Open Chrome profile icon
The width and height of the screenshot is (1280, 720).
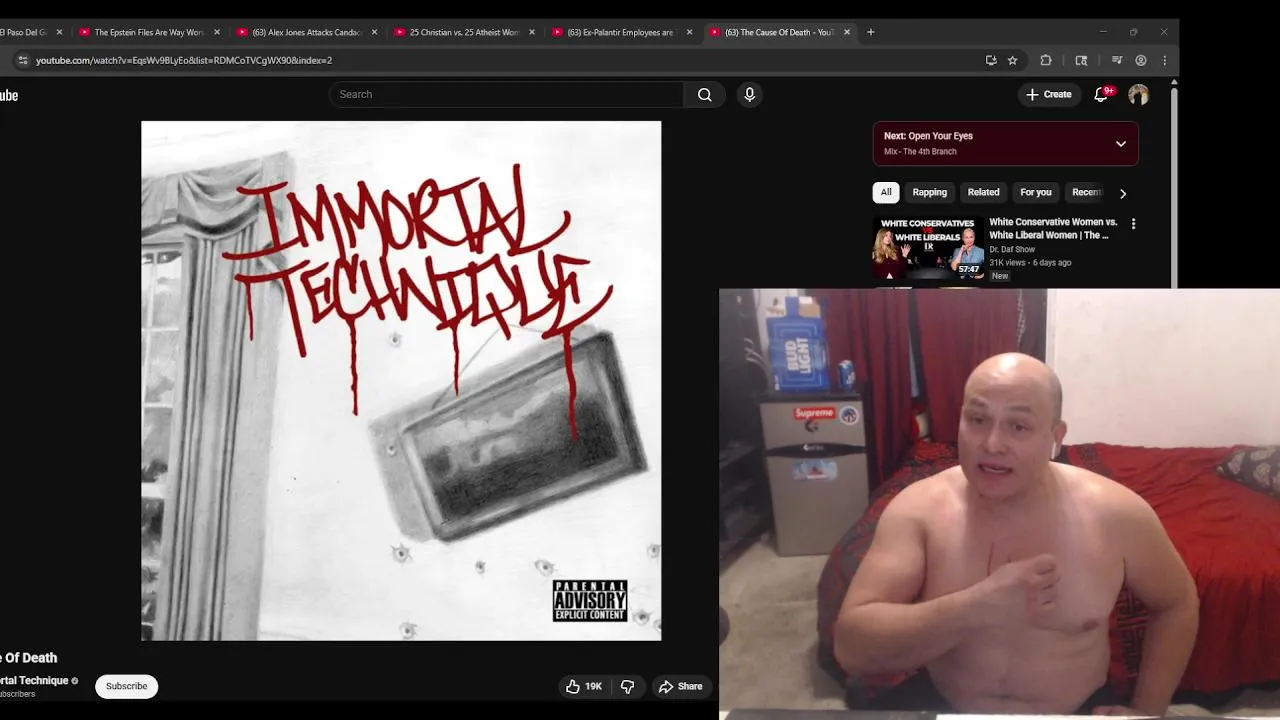coord(1141,60)
